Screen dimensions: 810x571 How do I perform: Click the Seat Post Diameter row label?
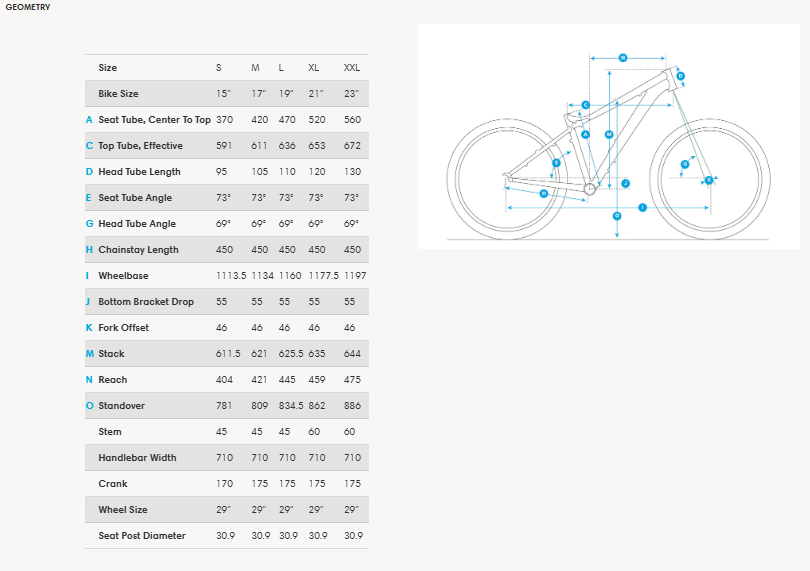click(x=142, y=536)
